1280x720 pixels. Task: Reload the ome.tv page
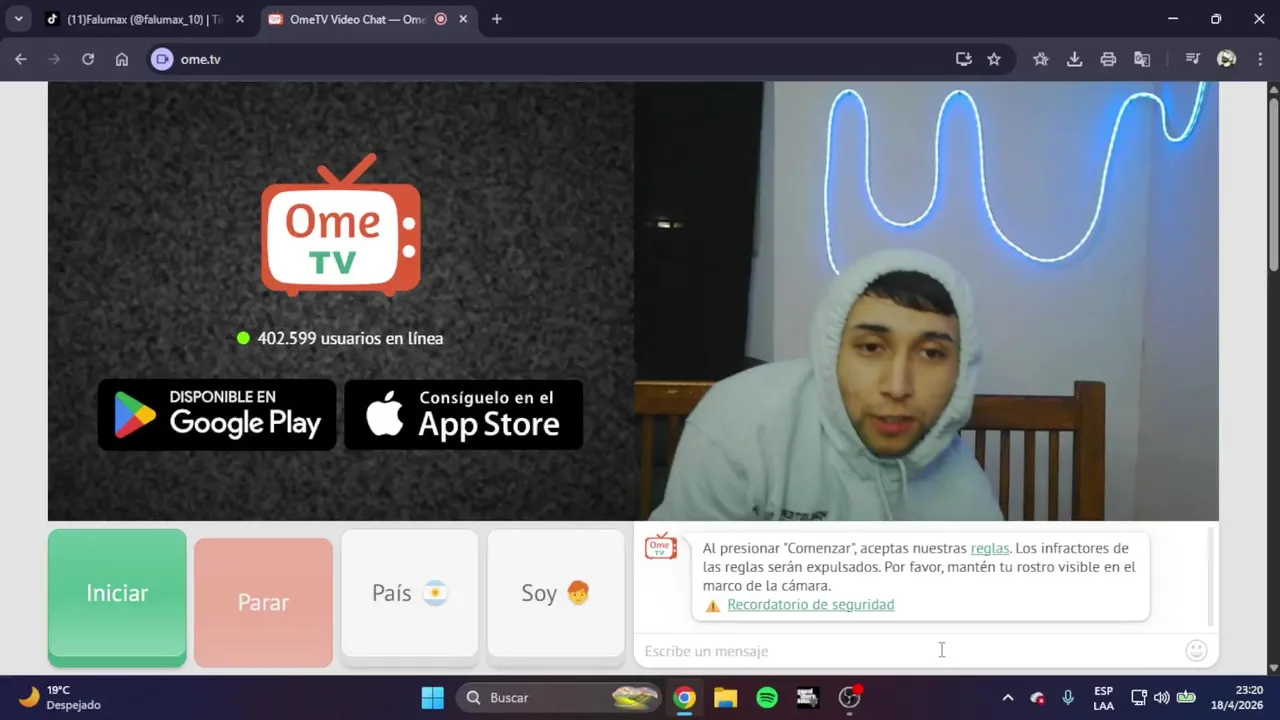(88, 59)
